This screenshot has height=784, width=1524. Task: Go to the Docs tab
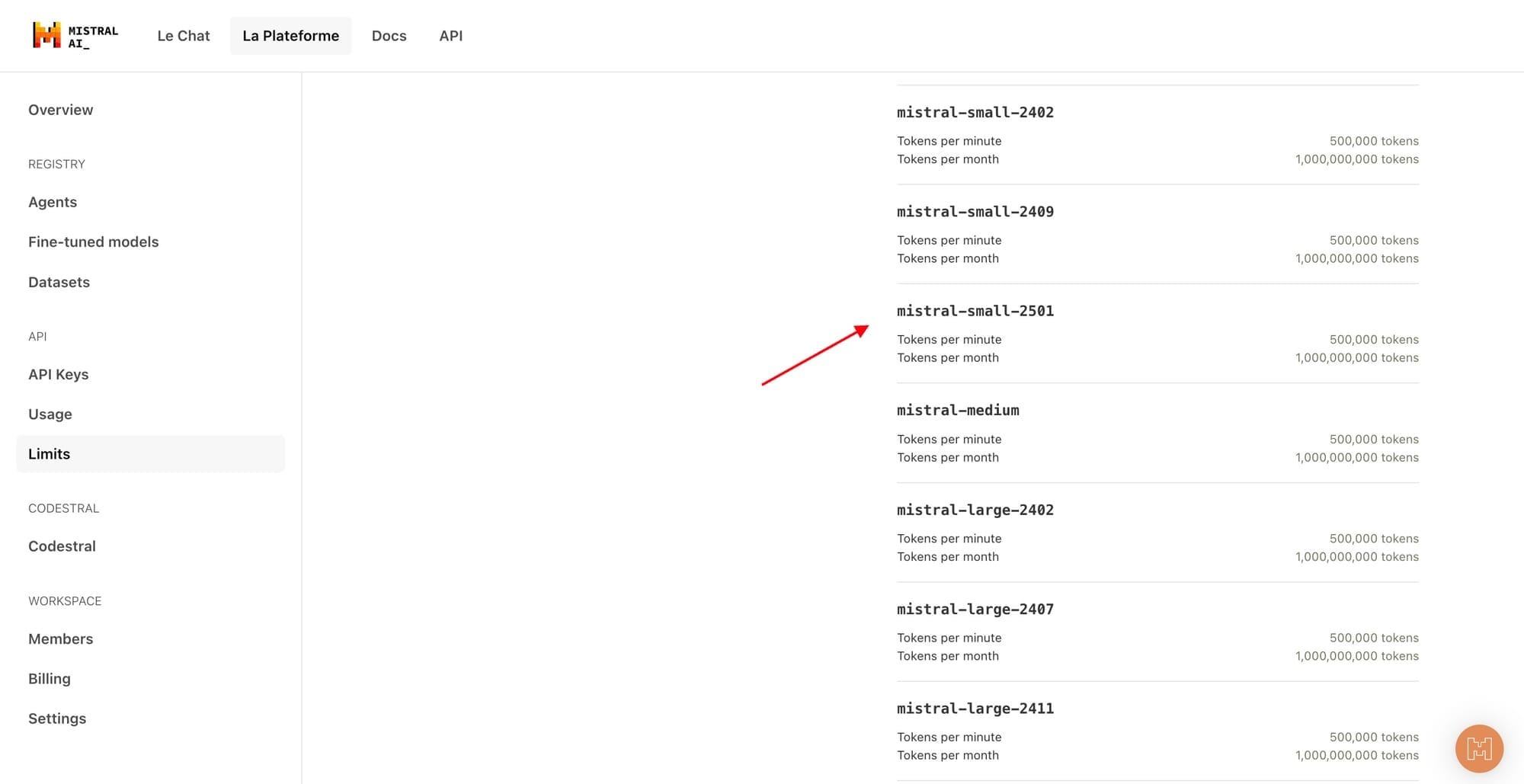389,36
